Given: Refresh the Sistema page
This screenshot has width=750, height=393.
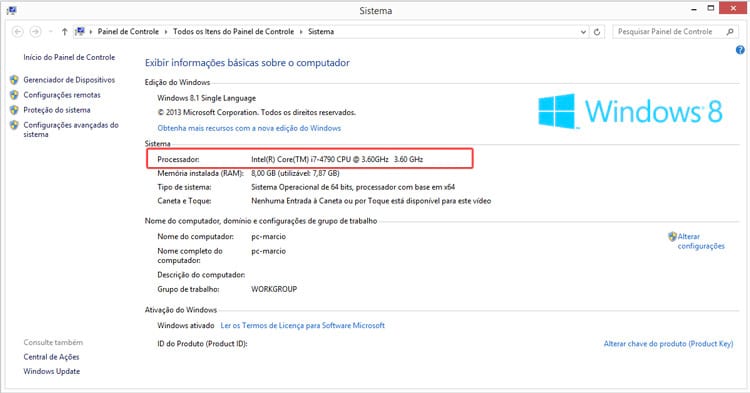Looking at the screenshot, I should click(x=597, y=32).
